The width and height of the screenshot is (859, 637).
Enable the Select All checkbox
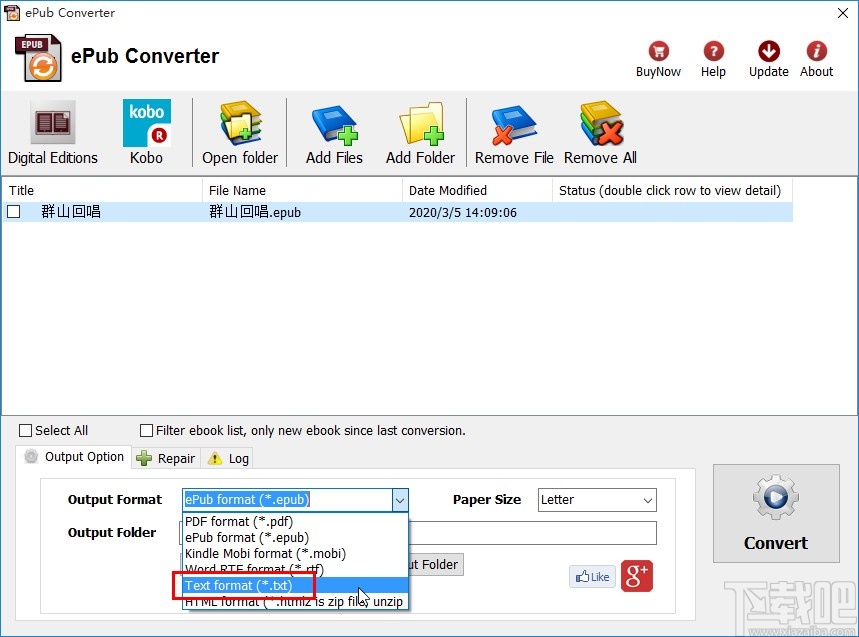click(25, 431)
